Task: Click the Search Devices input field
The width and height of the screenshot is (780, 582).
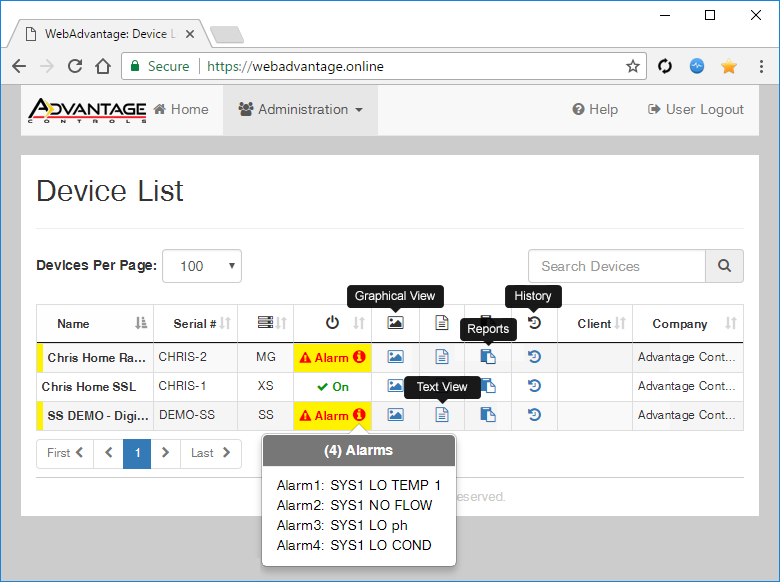Action: [x=617, y=266]
